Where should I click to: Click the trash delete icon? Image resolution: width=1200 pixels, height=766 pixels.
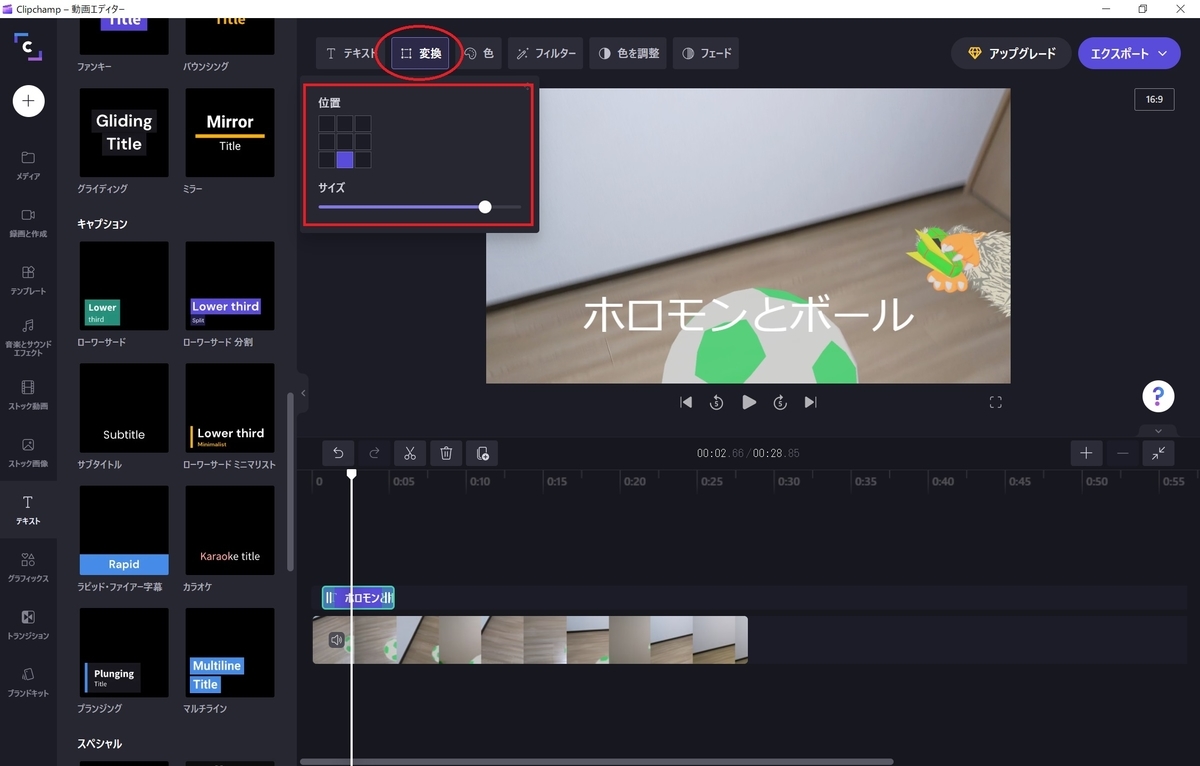pyautogui.click(x=446, y=453)
